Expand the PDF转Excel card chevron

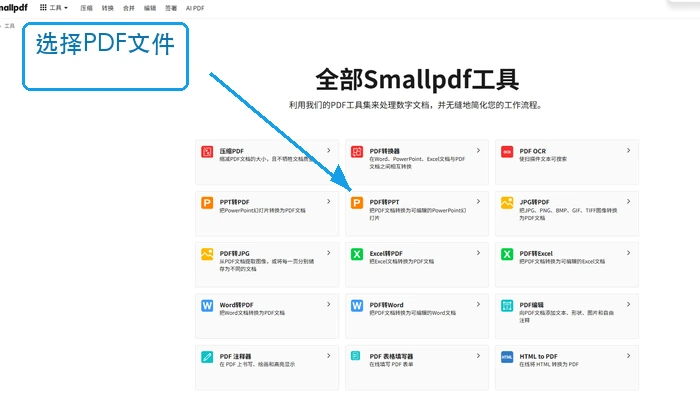click(628, 253)
